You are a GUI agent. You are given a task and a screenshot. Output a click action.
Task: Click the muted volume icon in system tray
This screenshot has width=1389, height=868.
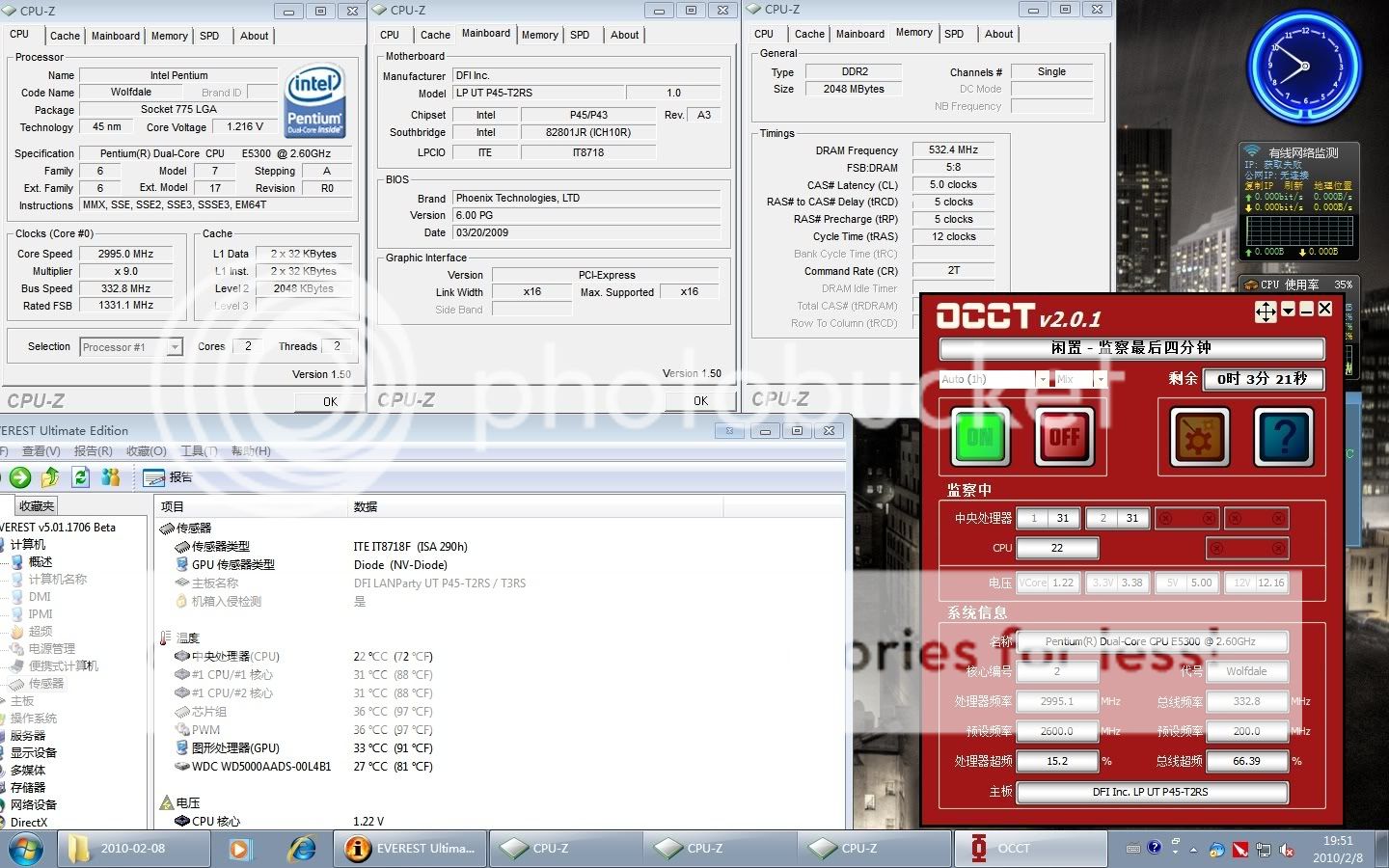click(1286, 850)
